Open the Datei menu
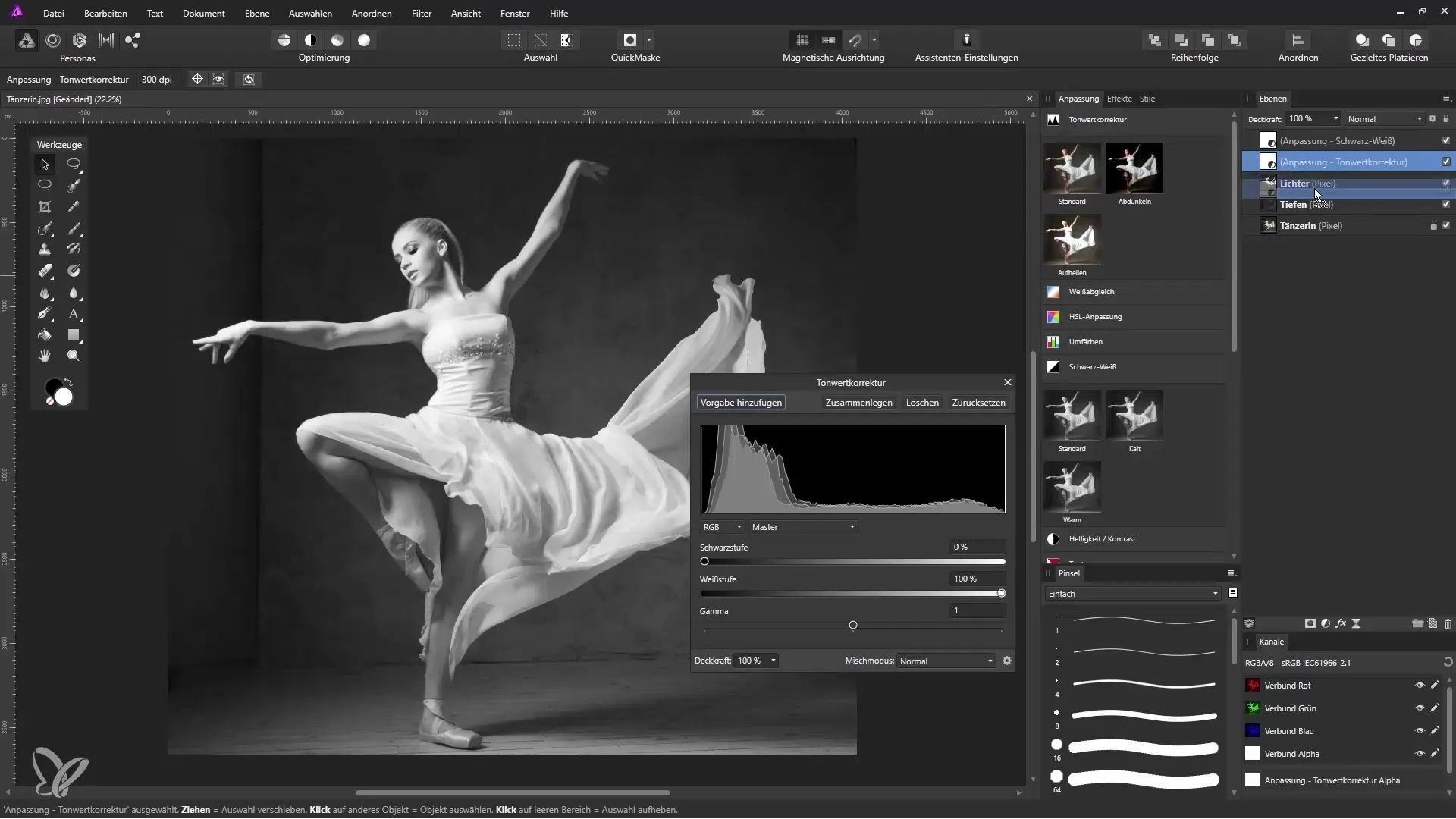This screenshot has width=1456, height=819. [54, 13]
